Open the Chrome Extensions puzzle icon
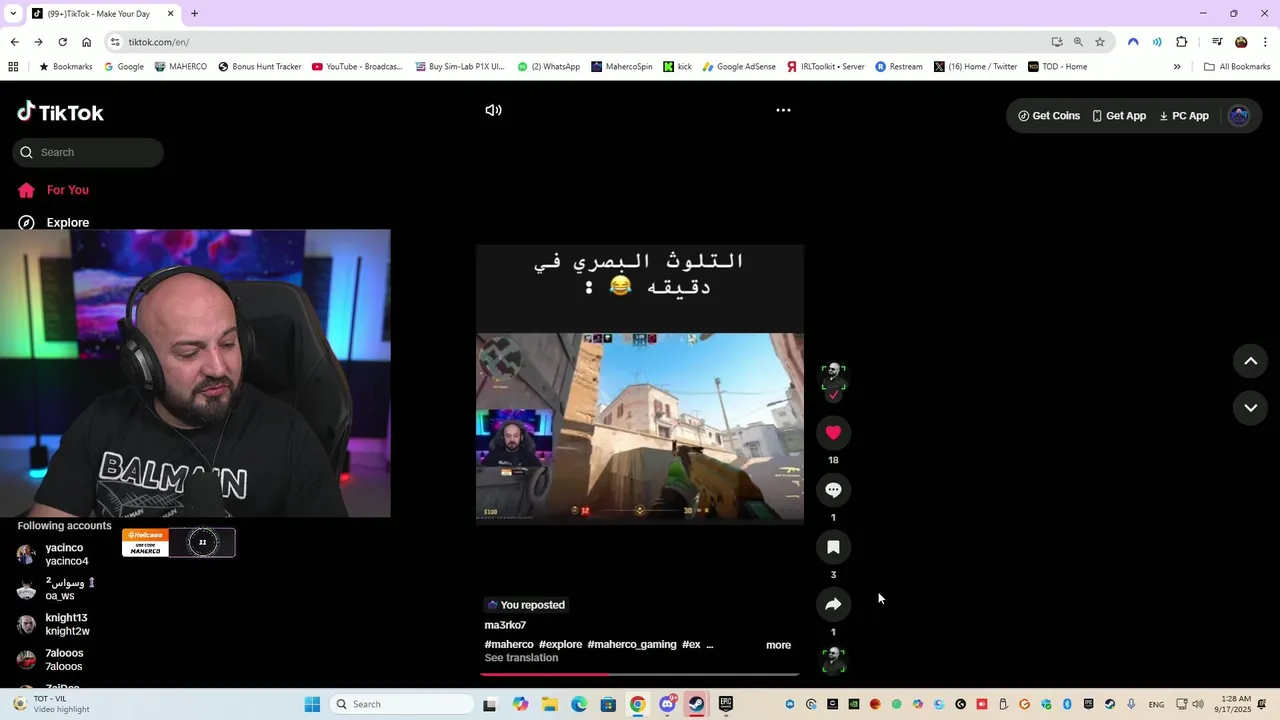 coord(1182,42)
